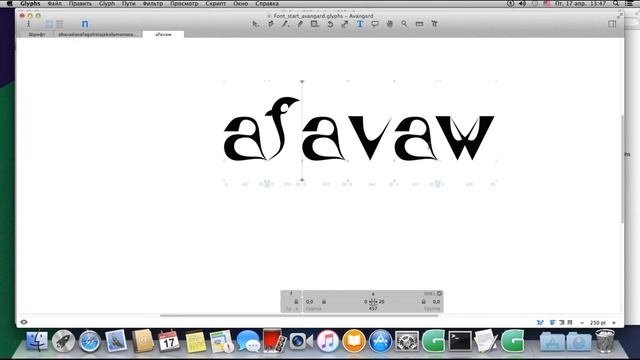The height and width of the screenshot is (360, 640).
Task: Select the Zoom magnifier tool
Action: [404, 24]
